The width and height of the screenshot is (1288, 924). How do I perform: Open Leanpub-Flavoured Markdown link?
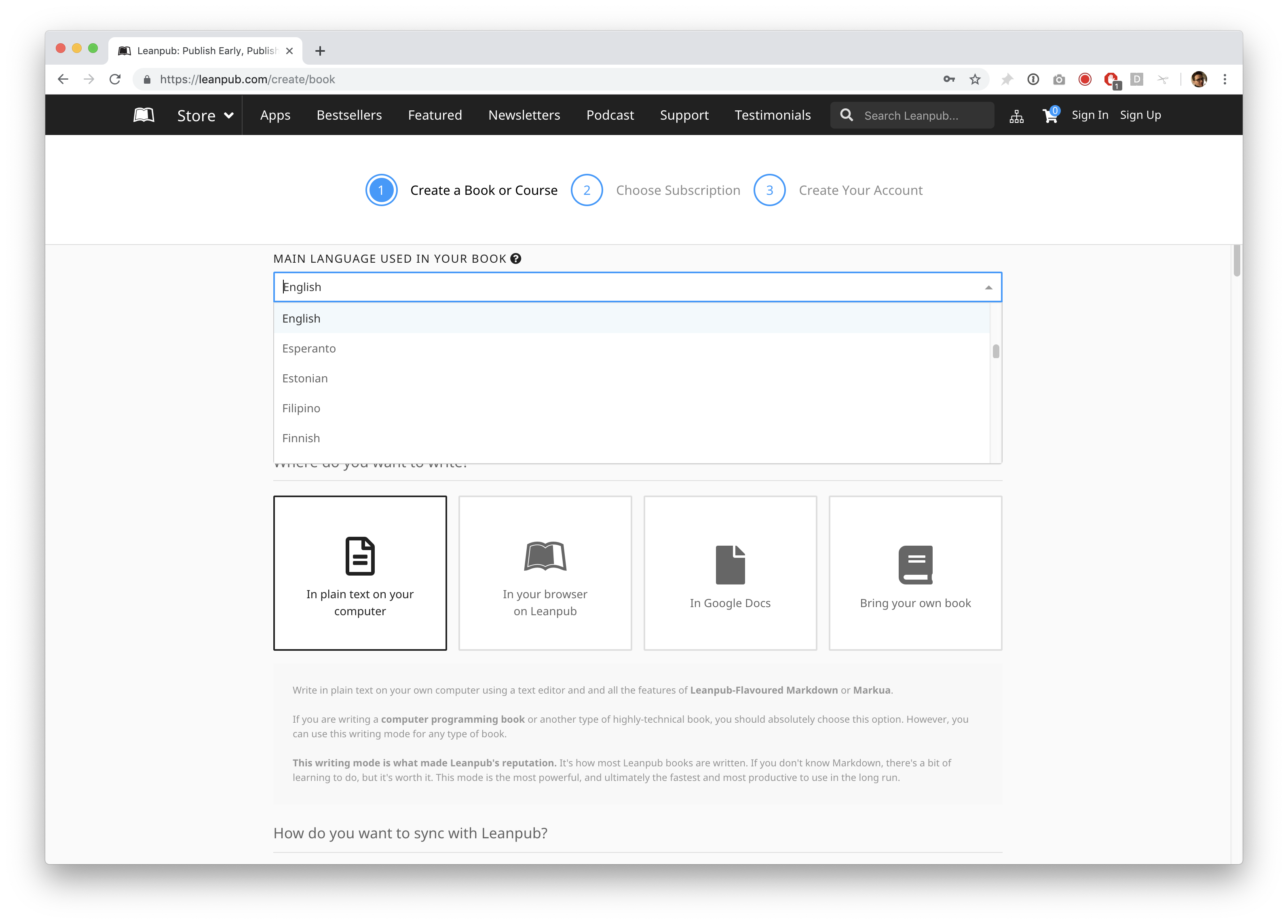[x=764, y=691]
